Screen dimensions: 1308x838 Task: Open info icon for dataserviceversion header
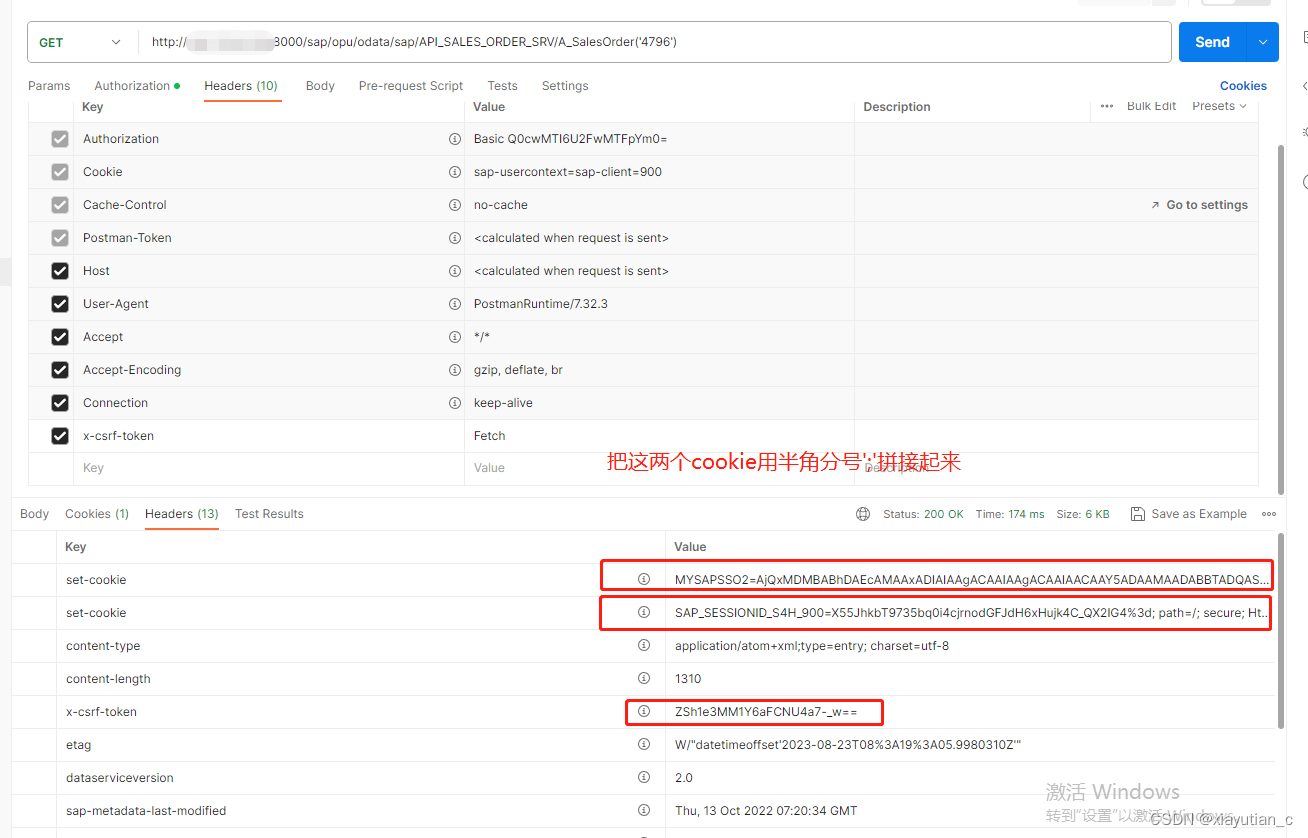(x=644, y=777)
